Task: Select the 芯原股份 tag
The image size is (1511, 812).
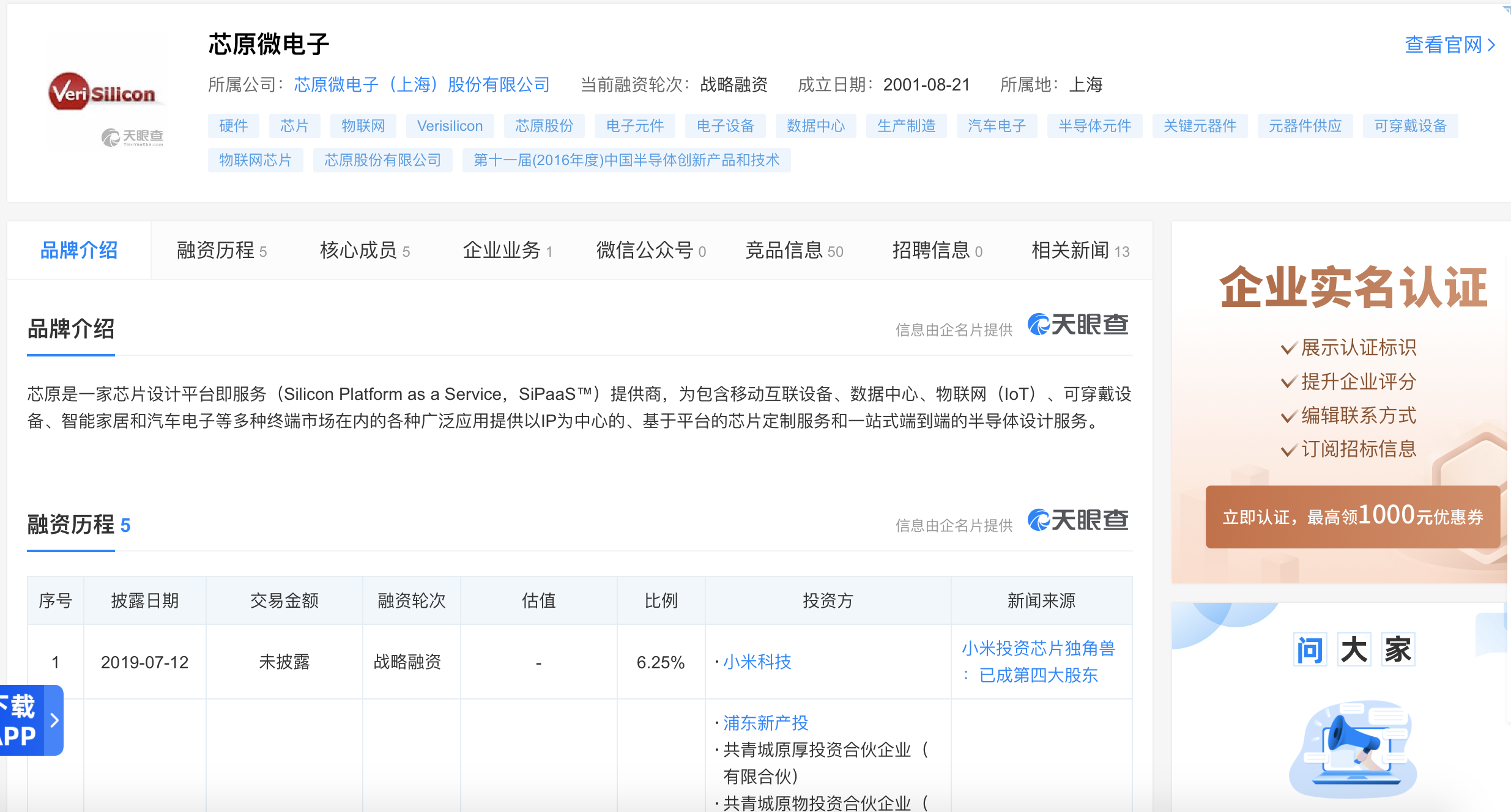Action: tap(544, 126)
